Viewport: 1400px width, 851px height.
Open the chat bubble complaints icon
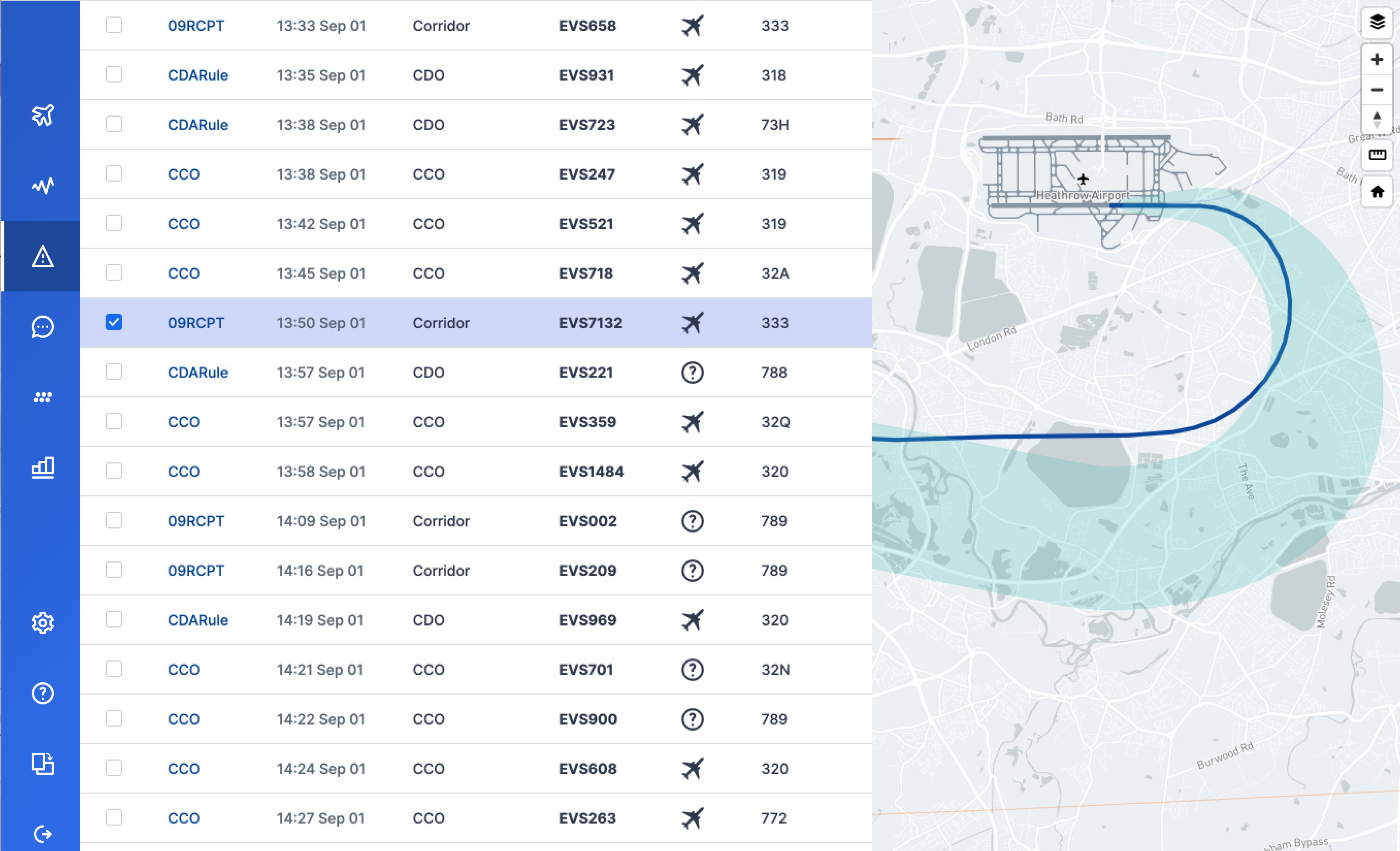tap(43, 327)
